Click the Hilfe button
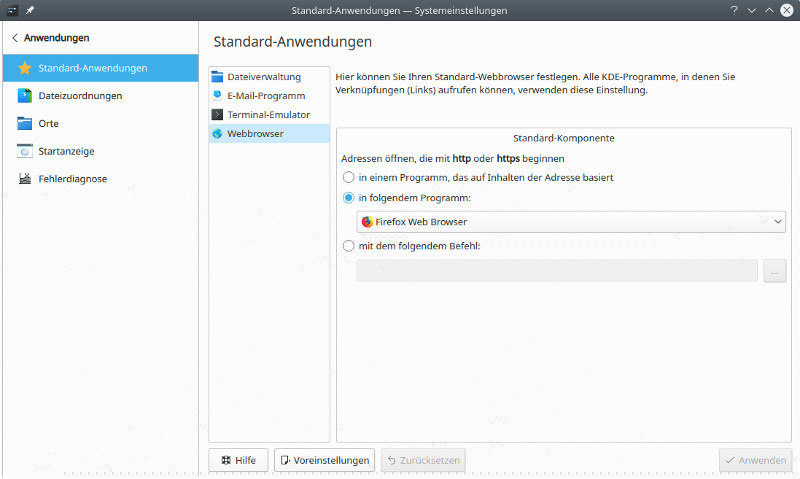 point(238,460)
